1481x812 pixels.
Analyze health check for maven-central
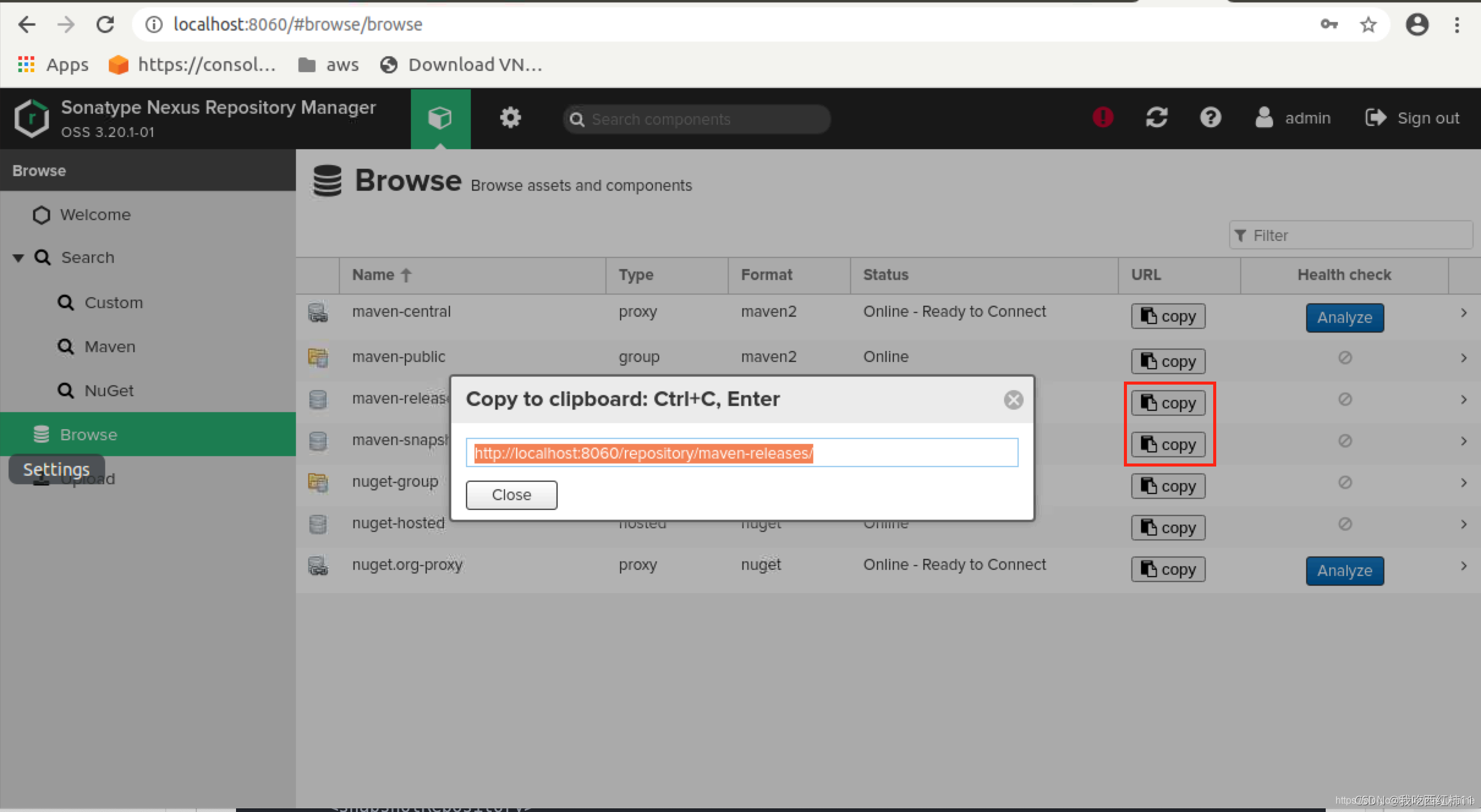[x=1344, y=317]
